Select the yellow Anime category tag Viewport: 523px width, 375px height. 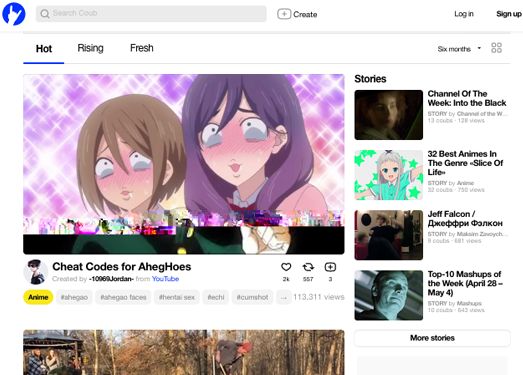point(38,297)
